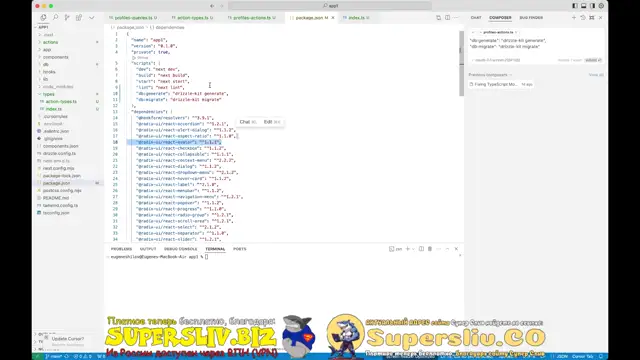Viewport: 640px width, 360px height.
Task: Switch to the PROBLEMS panel tab
Action: [x=121, y=249]
